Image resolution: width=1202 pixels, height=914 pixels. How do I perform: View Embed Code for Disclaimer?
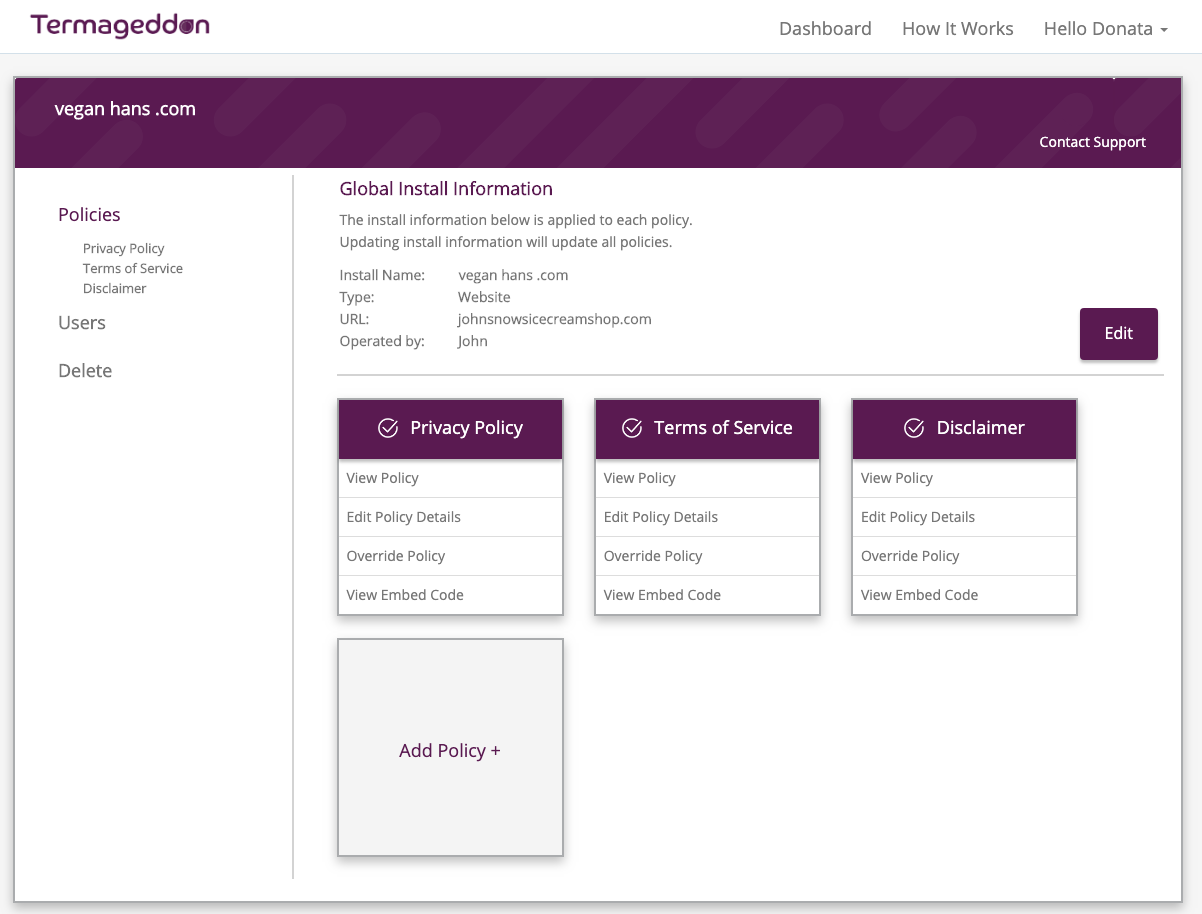tap(965, 595)
